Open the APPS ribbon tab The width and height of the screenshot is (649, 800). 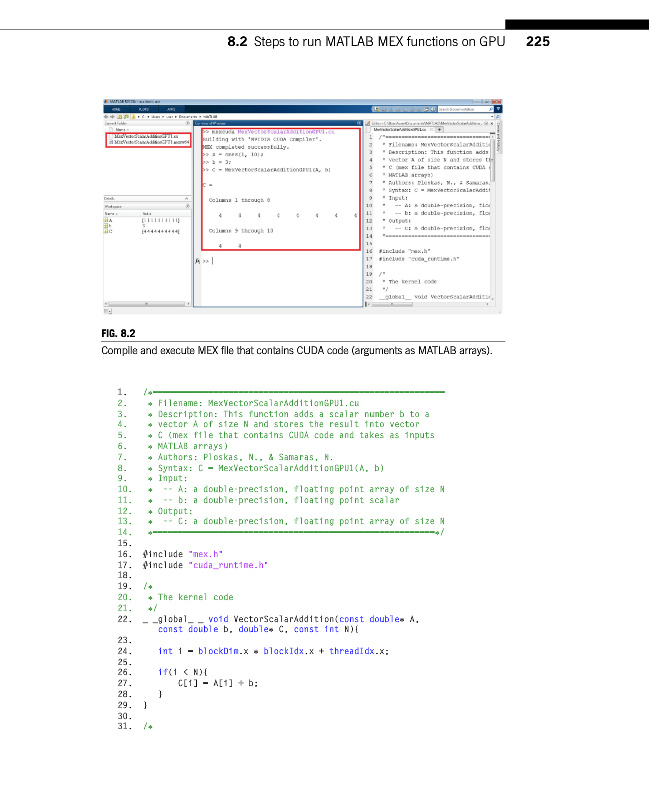171,108
